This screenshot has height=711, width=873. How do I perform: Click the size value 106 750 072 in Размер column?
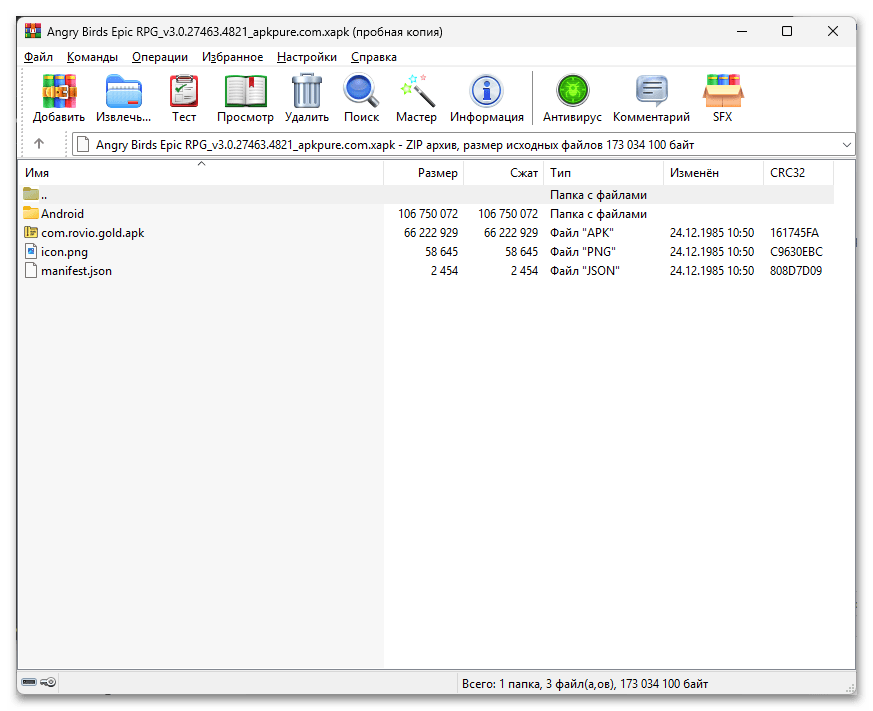click(428, 214)
